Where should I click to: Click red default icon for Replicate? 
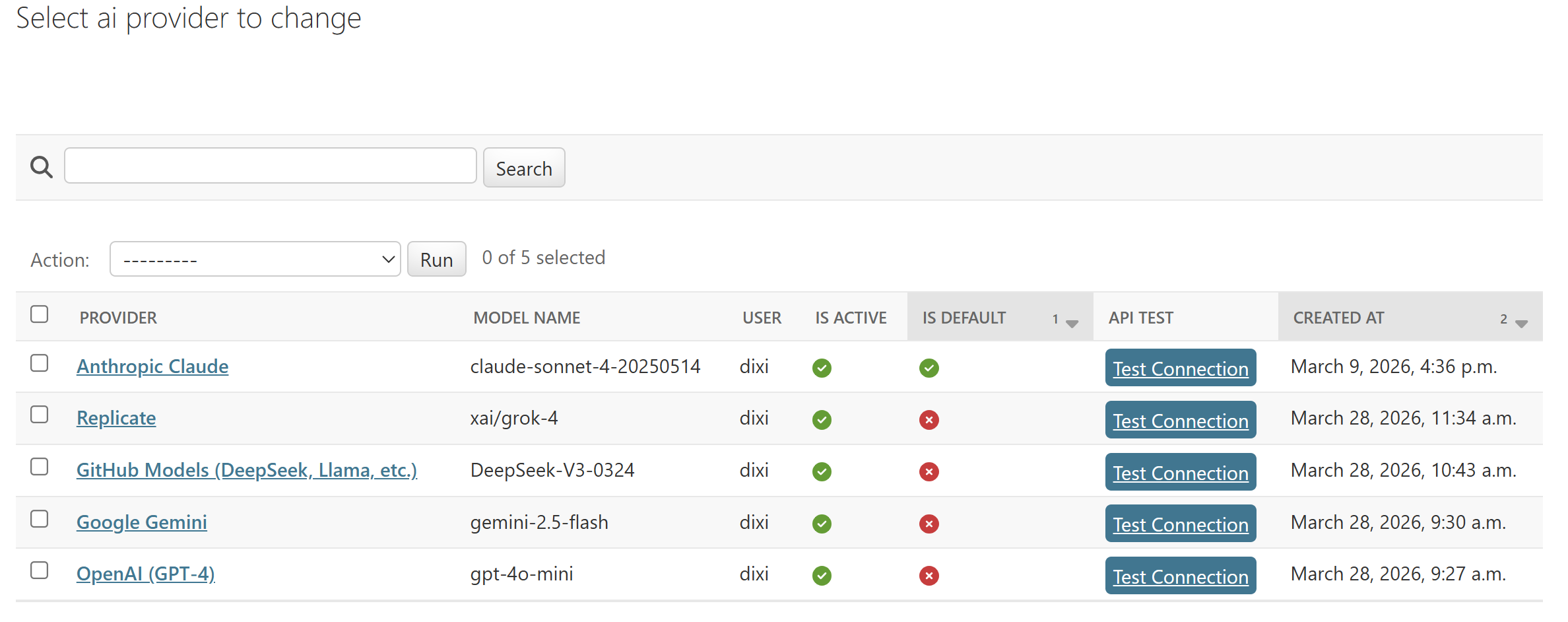point(929,420)
